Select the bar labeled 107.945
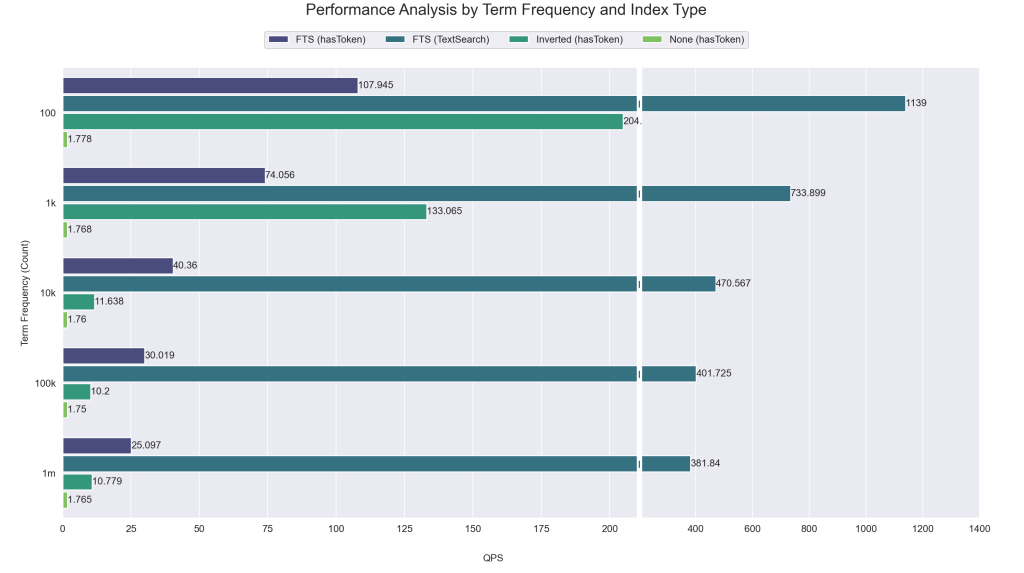This screenshot has width=1024, height=573. point(210,86)
